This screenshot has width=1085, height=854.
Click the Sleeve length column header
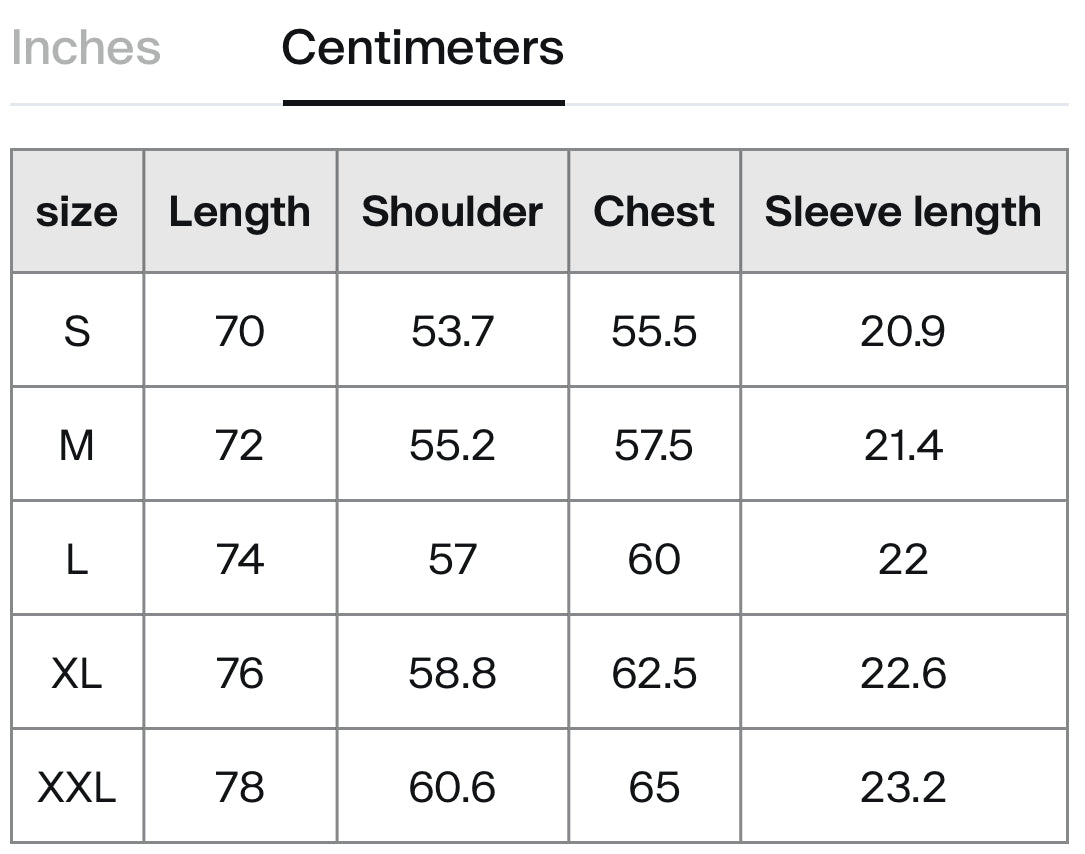click(x=903, y=211)
